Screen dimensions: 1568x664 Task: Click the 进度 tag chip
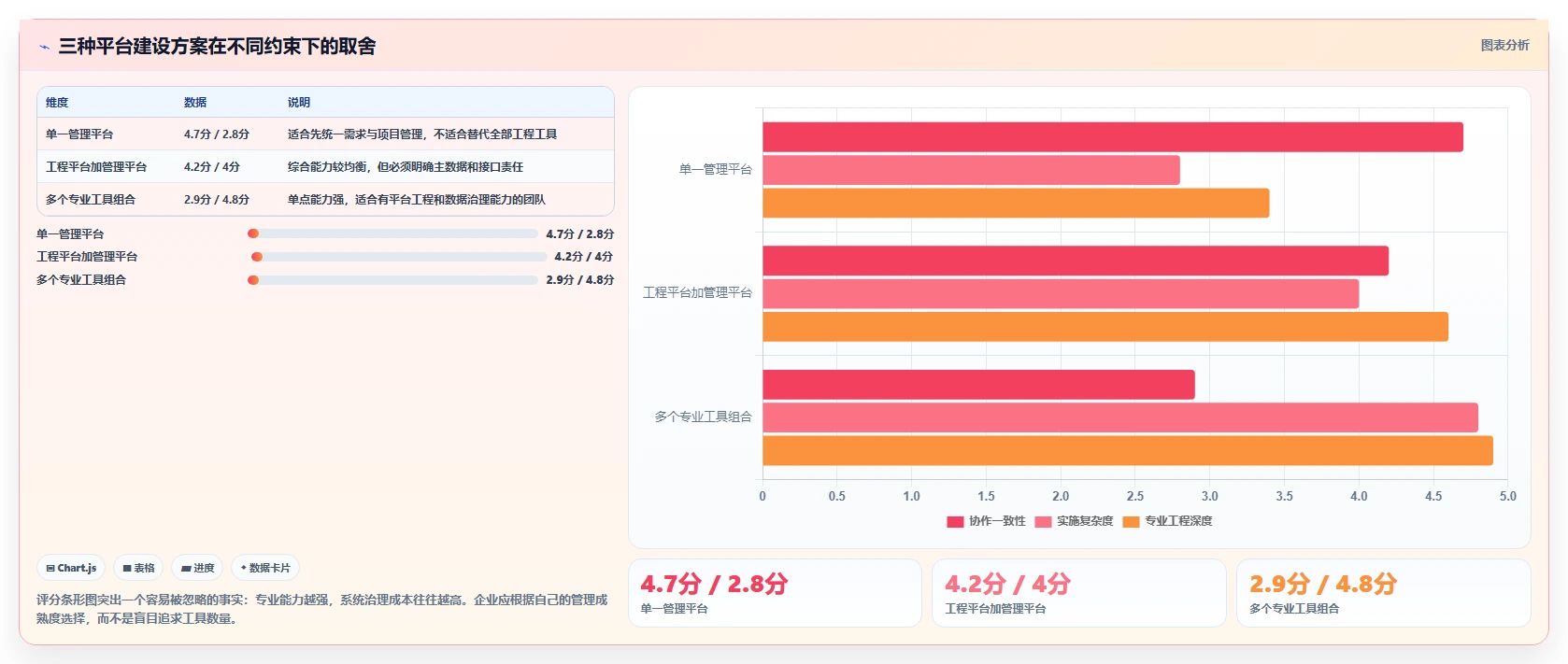click(197, 568)
